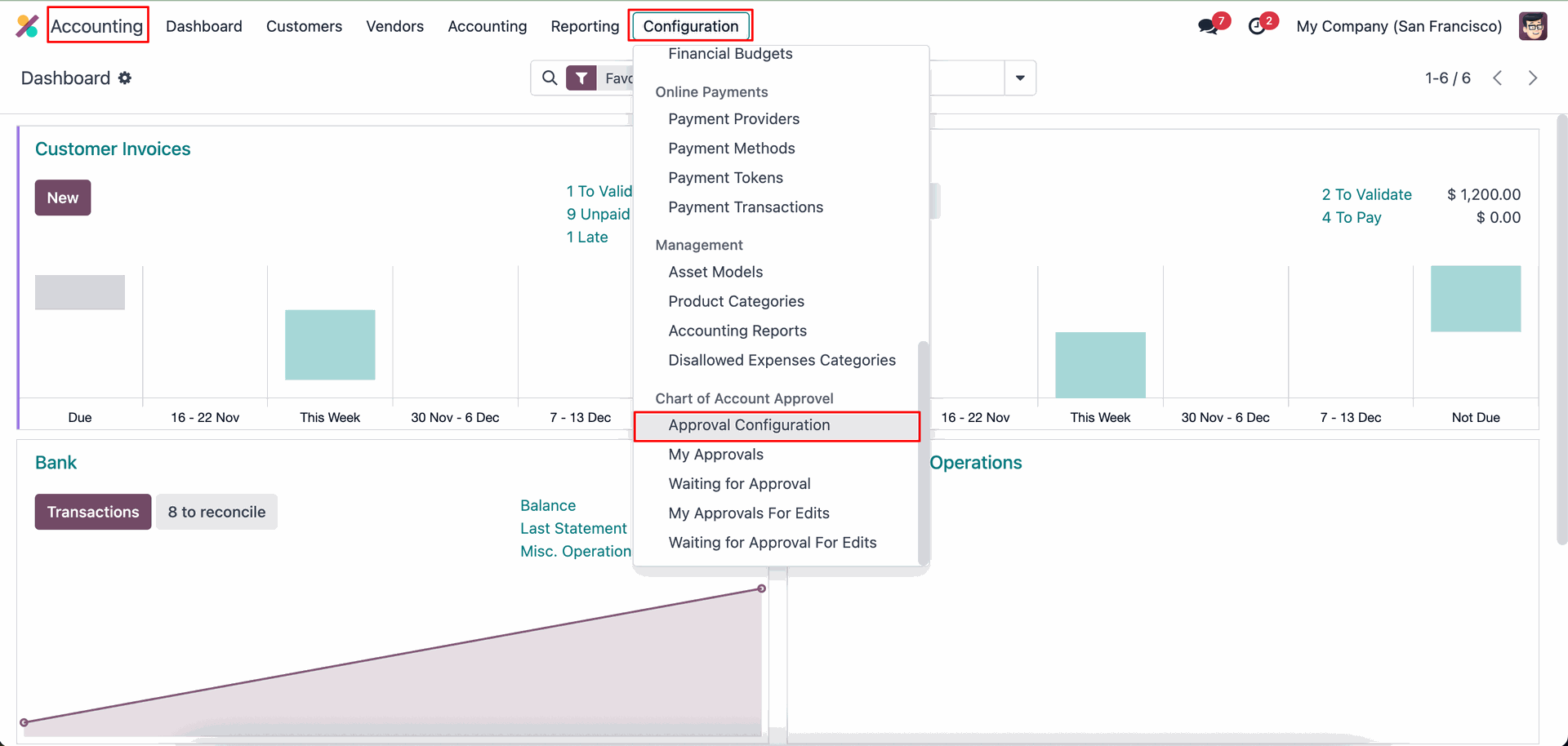Open Dashboard settings gear icon
Image resolution: width=1568 pixels, height=746 pixels.
click(x=125, y=78)
